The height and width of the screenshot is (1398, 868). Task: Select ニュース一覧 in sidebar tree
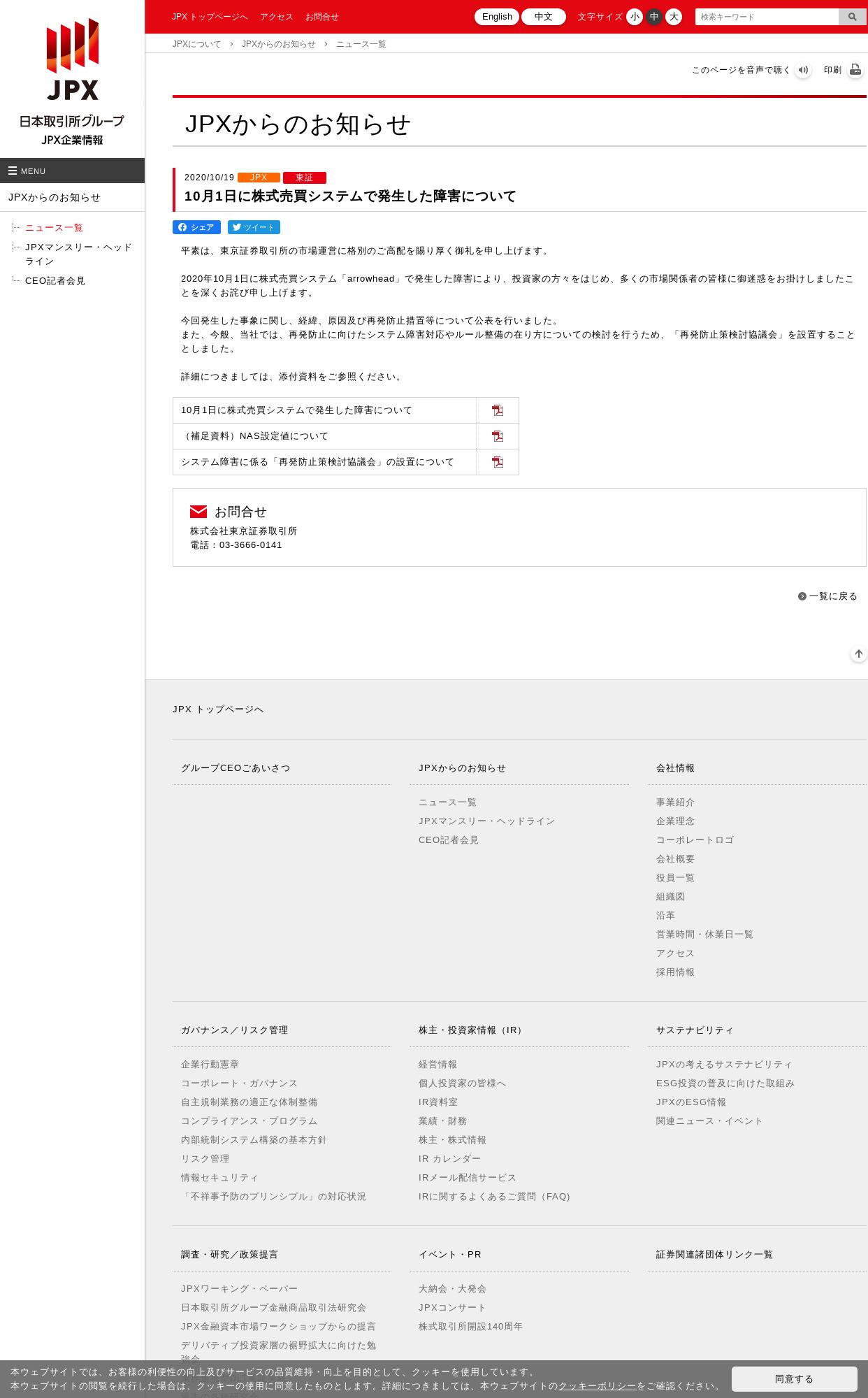[x=54, y=228]
